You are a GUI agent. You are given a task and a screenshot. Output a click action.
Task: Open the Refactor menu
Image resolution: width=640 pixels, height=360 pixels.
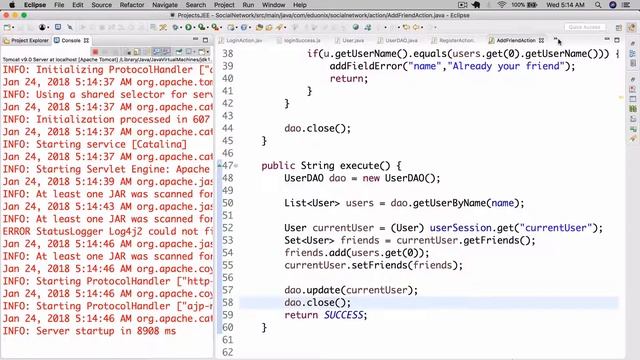[132, 5]
